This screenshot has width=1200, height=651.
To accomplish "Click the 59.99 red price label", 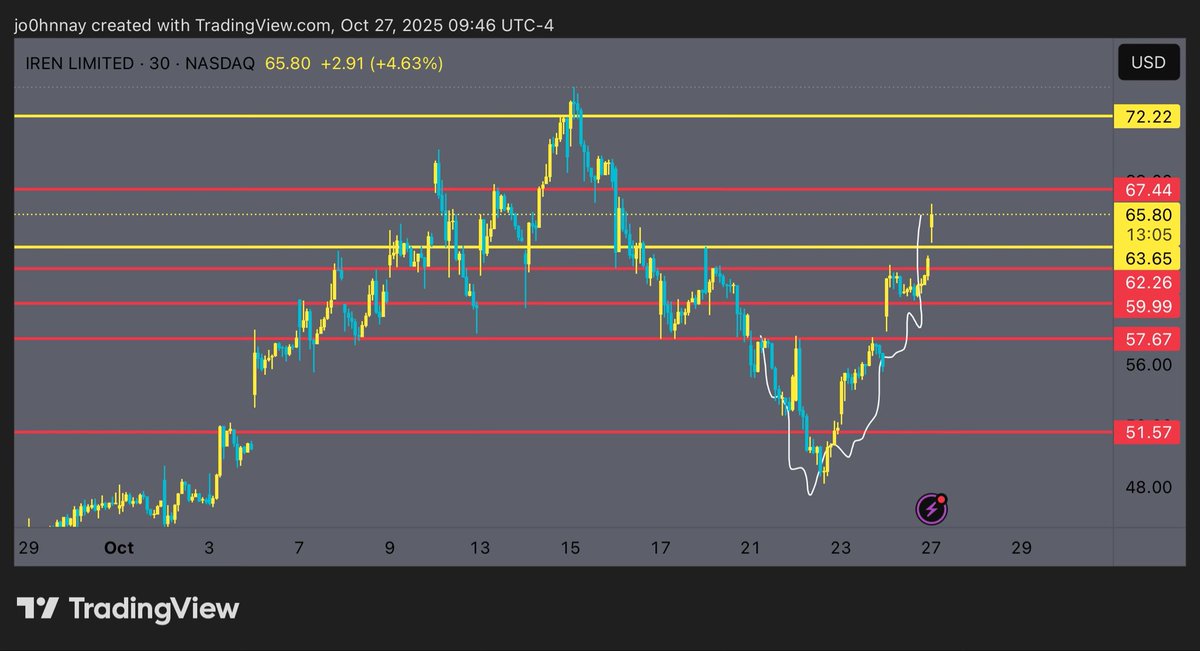I will tap(1147, 307).
